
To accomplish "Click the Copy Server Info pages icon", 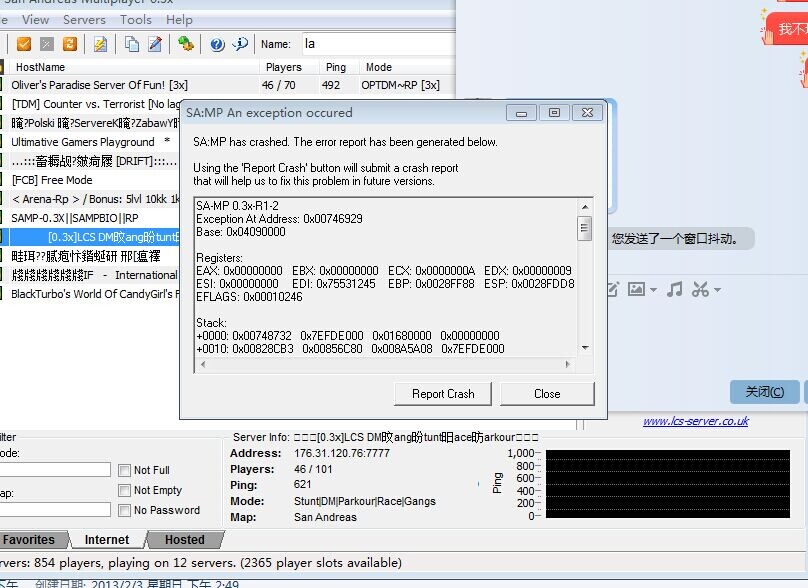I will 132,44.
